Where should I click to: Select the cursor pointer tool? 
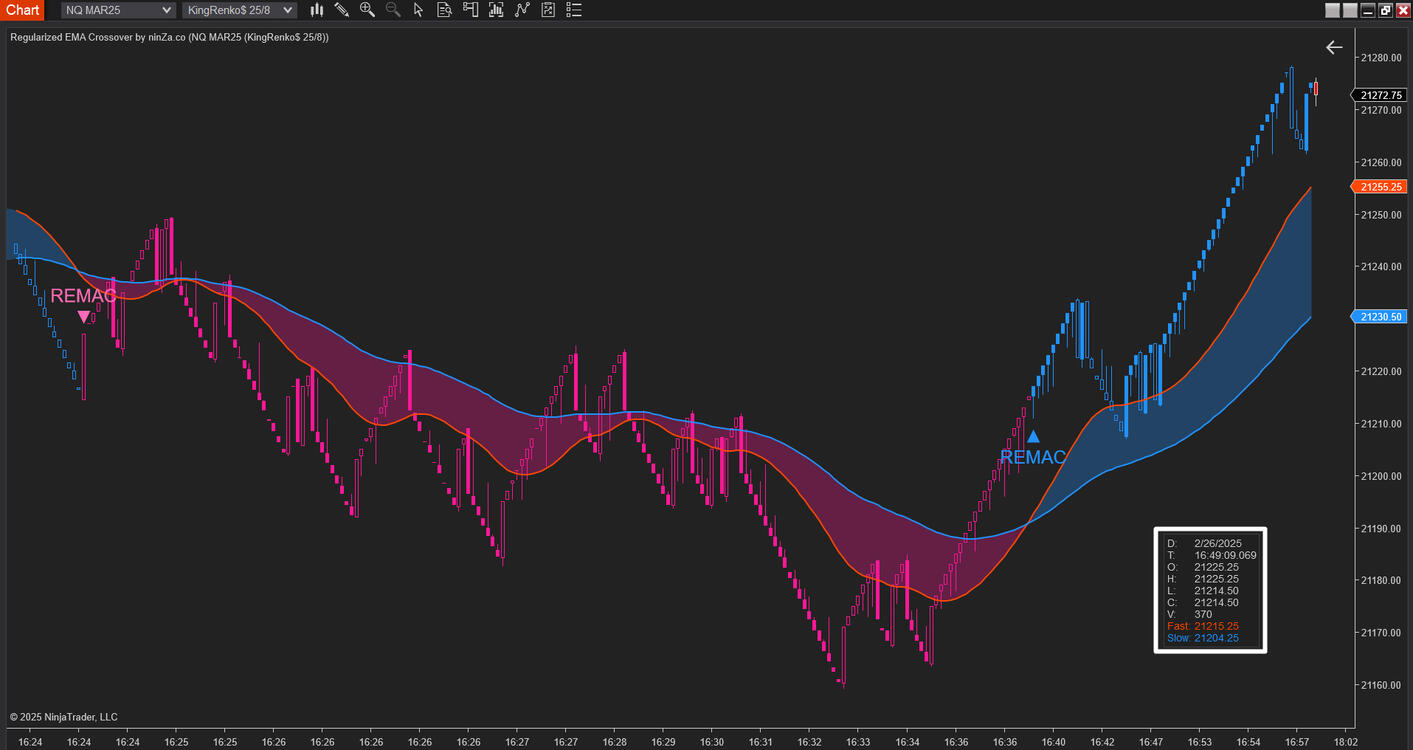point(418,10)
